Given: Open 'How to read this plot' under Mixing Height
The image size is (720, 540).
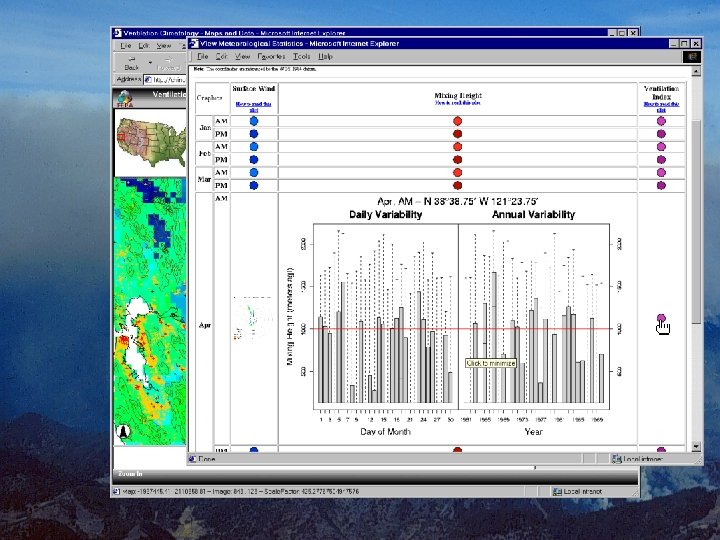Looking at the screenshot, I should pos(458,103).
